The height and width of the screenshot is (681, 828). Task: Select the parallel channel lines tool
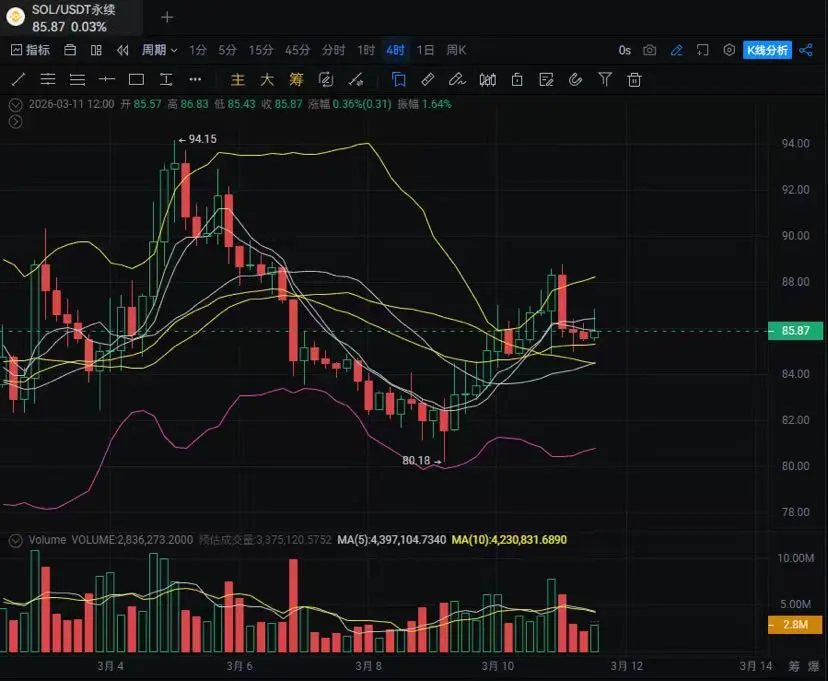(48, 80)
